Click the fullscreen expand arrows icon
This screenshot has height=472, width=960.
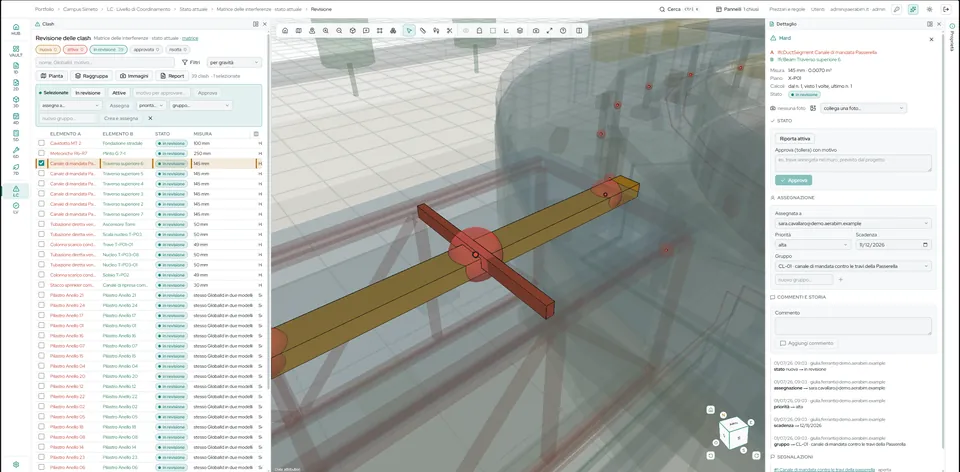pos(549,31)
